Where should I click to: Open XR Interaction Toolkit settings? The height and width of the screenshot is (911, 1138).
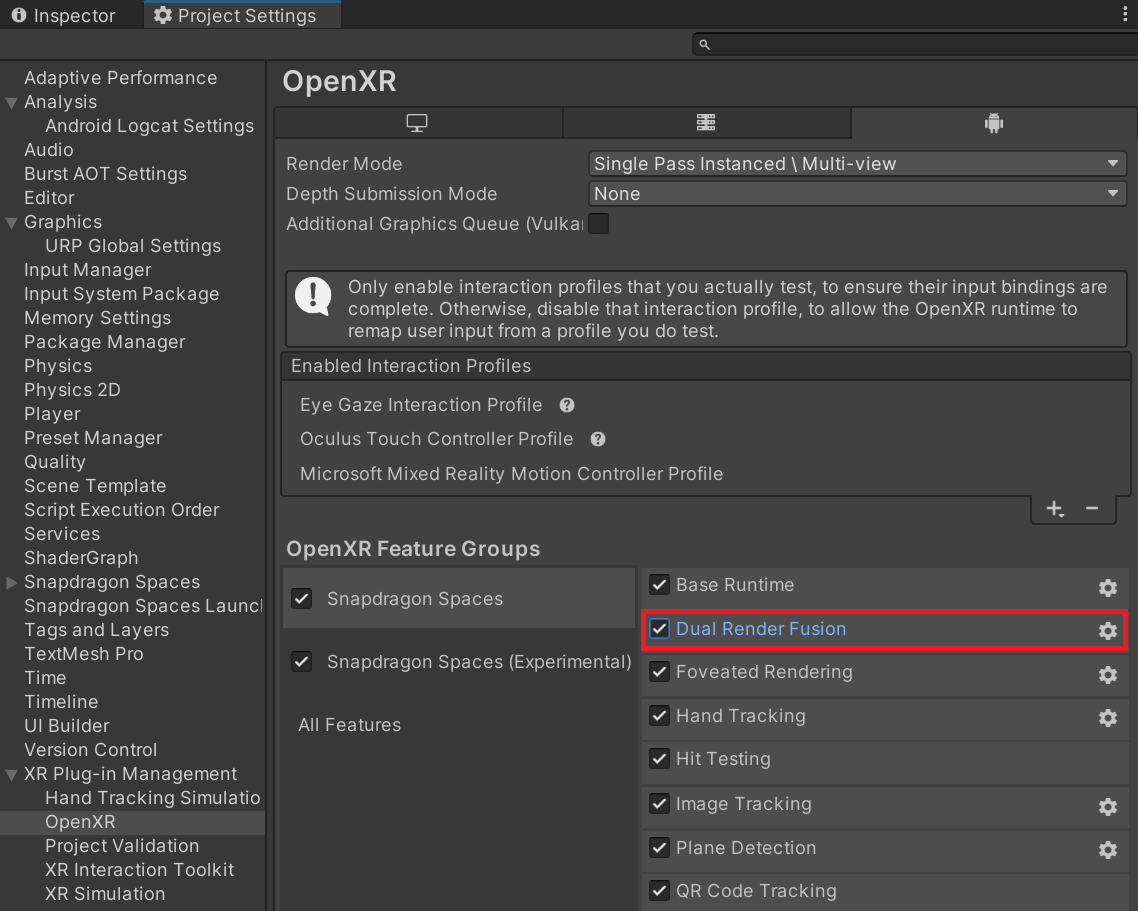click(139, 869)
